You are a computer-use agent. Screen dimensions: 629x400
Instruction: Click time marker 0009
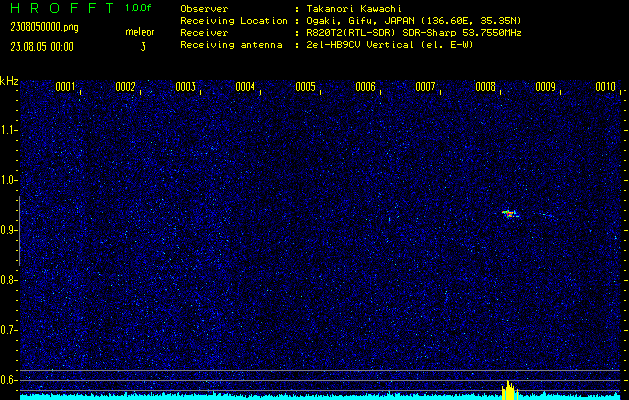click(x=546, y=87)
